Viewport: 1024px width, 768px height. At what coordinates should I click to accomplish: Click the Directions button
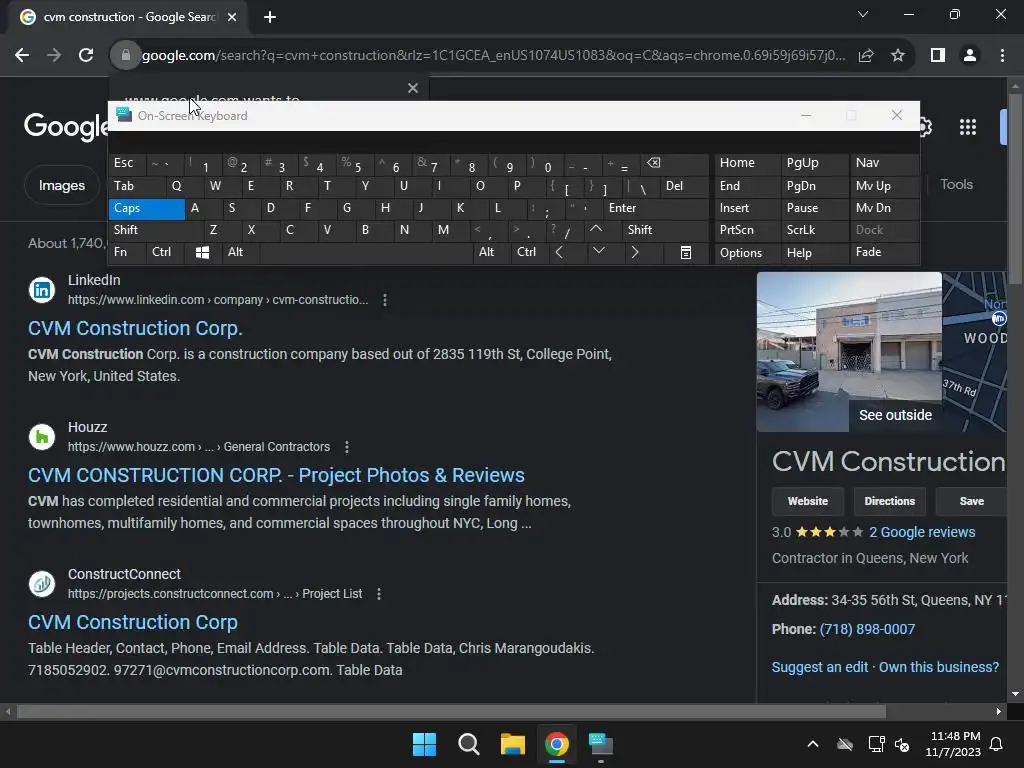[889, 502]
